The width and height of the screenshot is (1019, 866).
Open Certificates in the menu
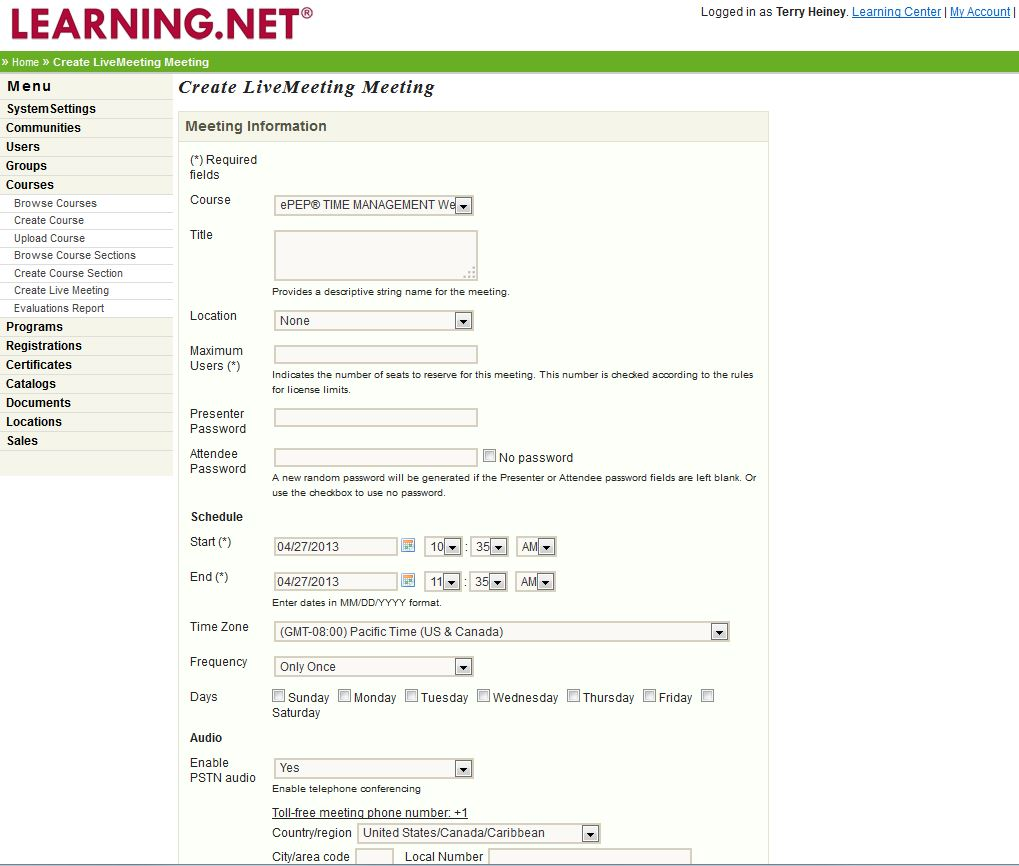tap(39, 364)
